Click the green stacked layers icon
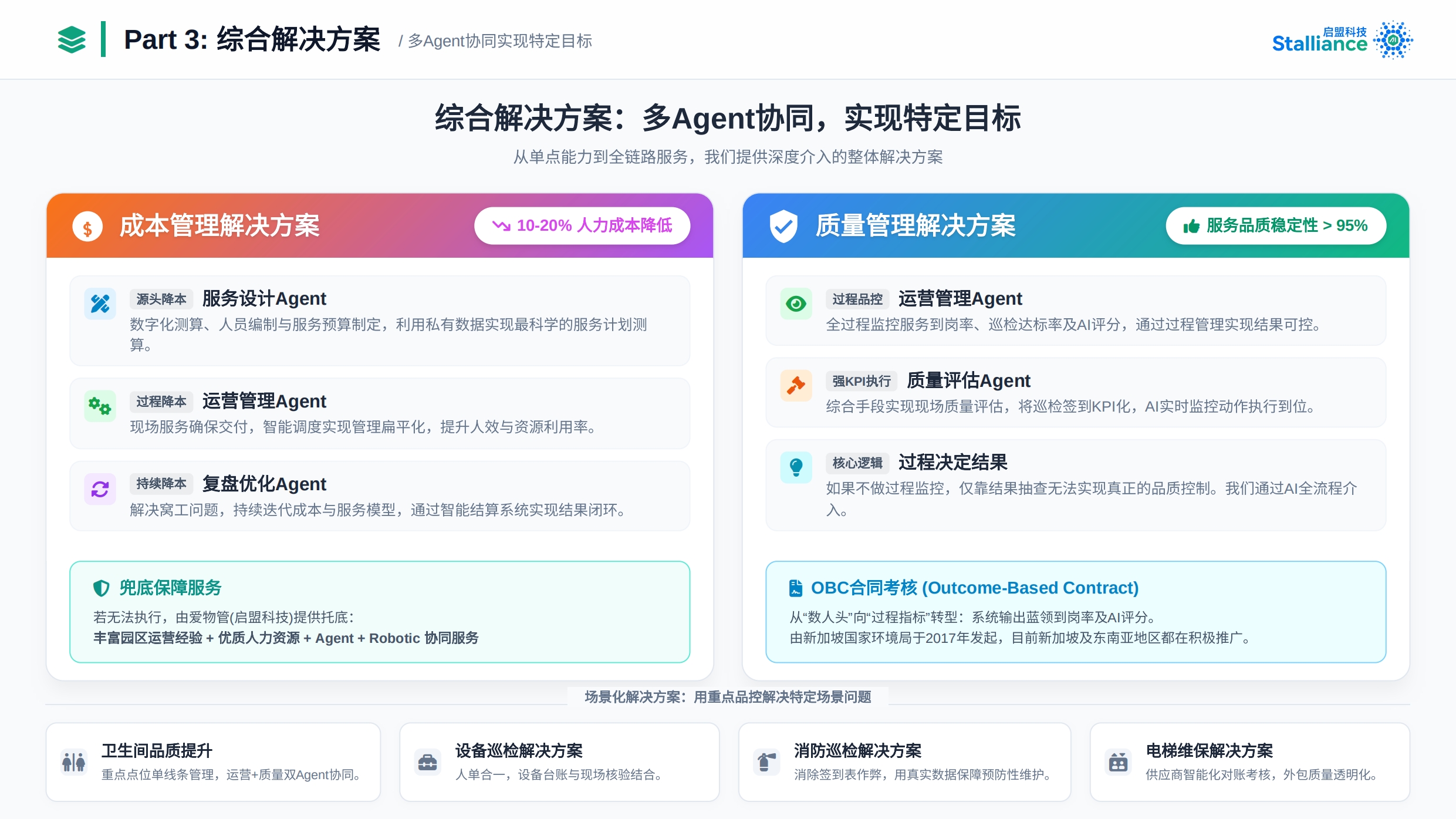 coord(72,40)
